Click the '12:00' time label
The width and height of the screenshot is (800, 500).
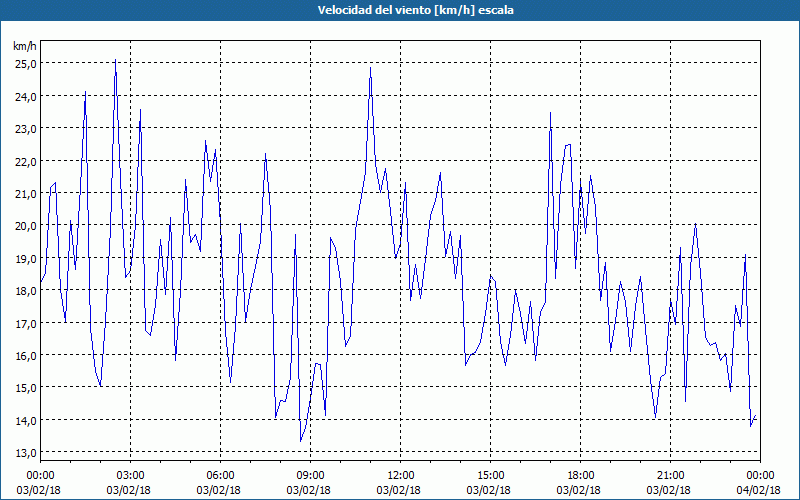point(401,476)
